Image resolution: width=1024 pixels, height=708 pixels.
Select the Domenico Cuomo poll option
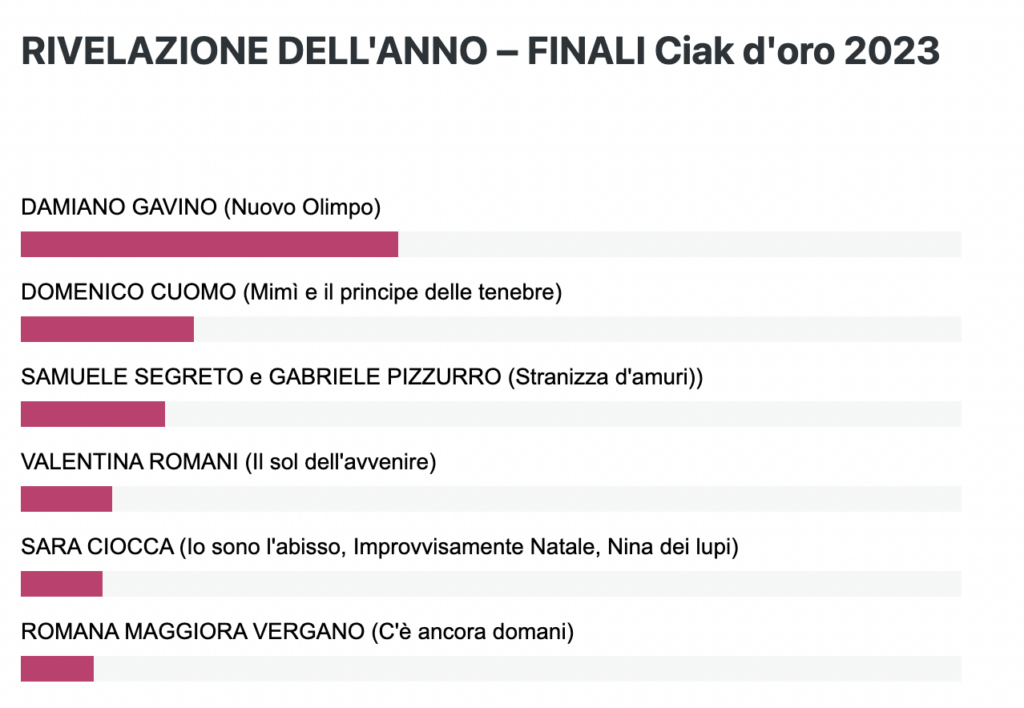(x=291, y=292)
